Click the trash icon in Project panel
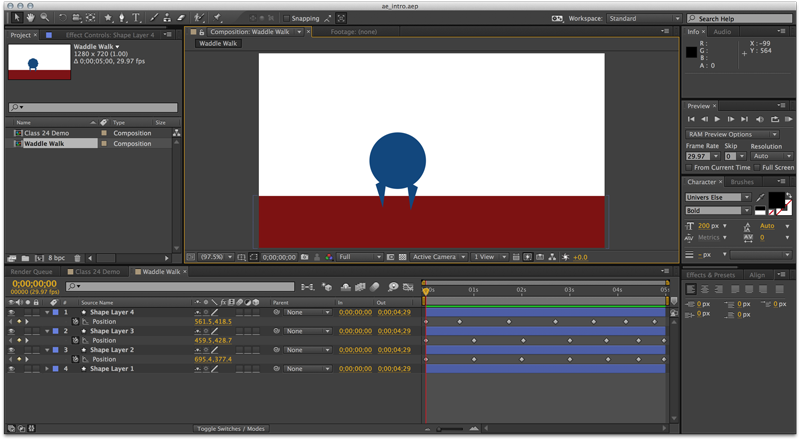Viewport: 800px width, 440px height. point(77,258)
